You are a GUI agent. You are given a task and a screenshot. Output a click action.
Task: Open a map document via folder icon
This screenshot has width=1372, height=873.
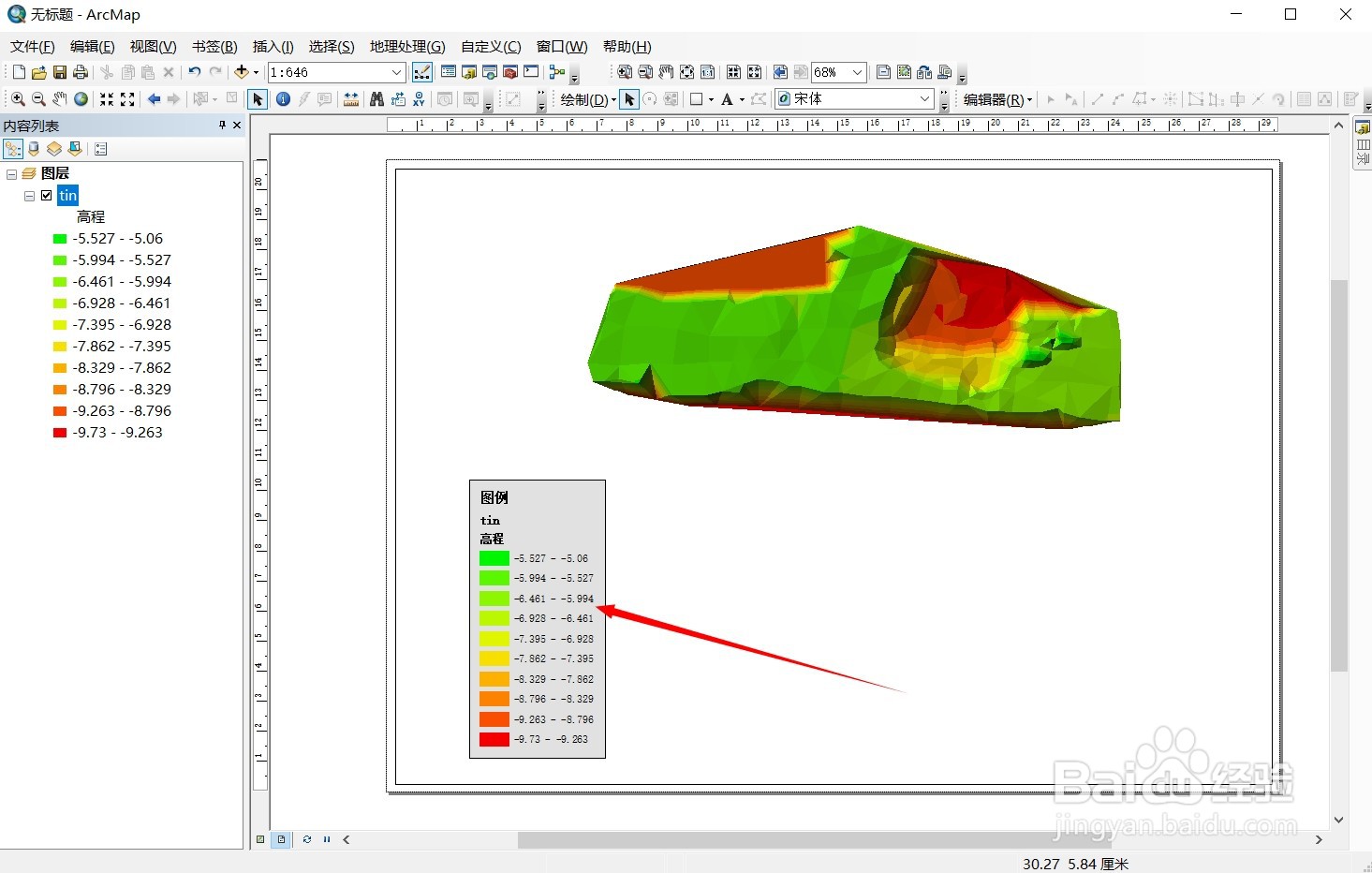point(38,72)
